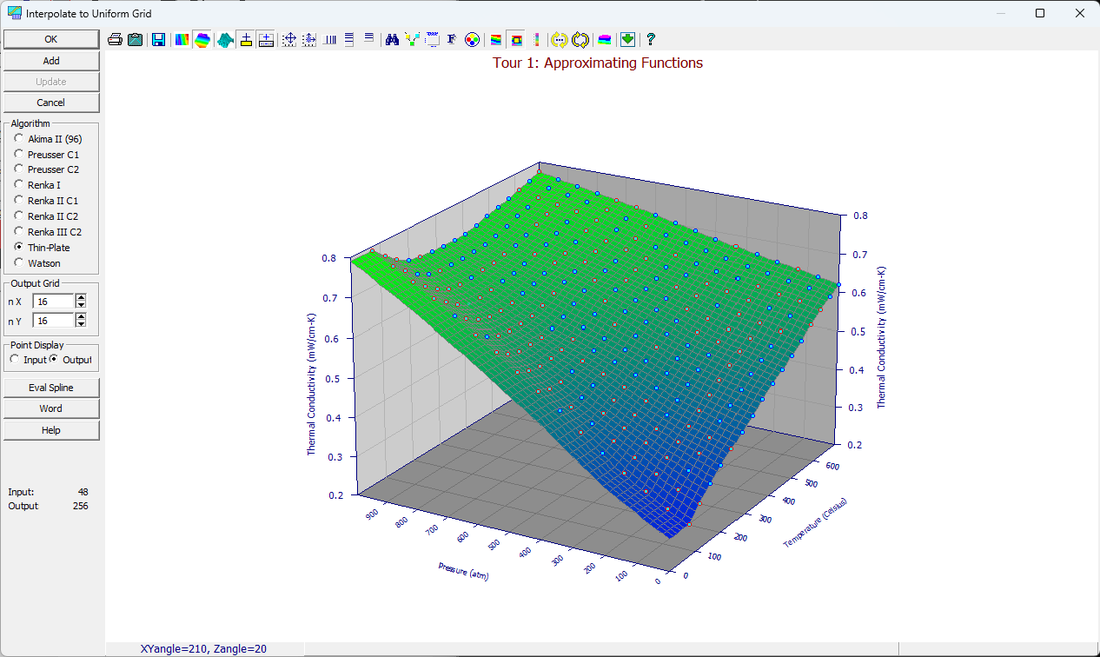Select the Output point display option
The width and height of the screenshot is (1100, 657).
point(71,360)
